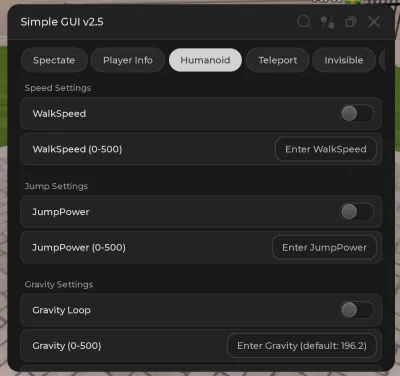
Task: Click the partially hidden tab after Invisible
Action: [382, 60]
